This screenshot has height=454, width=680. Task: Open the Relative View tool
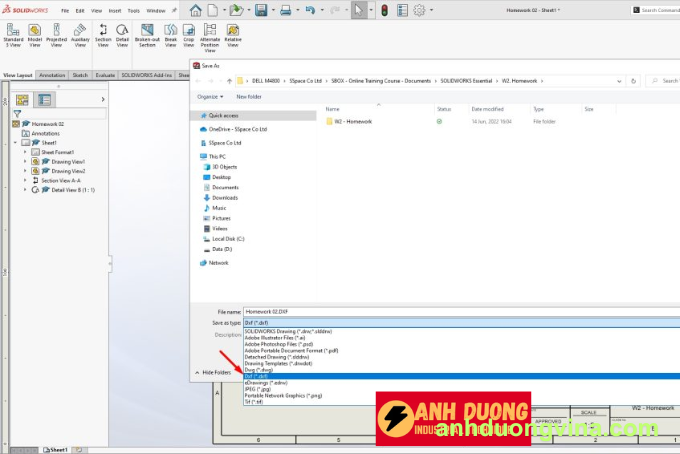click(x=233, y=36)
